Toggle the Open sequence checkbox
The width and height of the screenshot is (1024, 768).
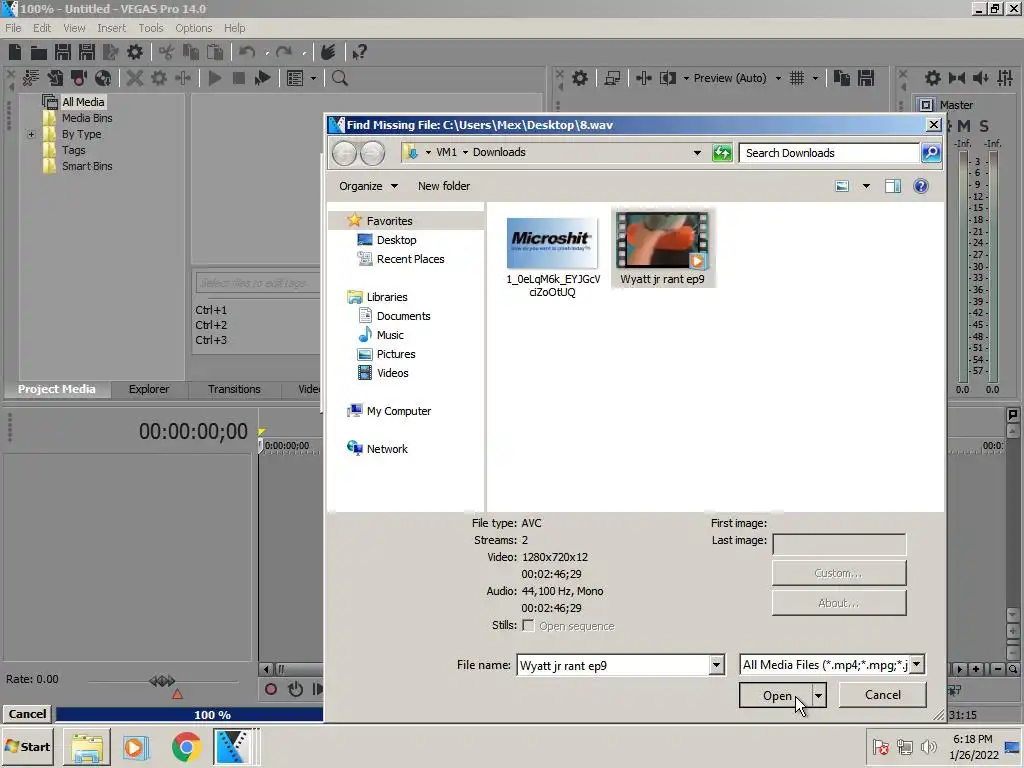(x=528, y=626)
